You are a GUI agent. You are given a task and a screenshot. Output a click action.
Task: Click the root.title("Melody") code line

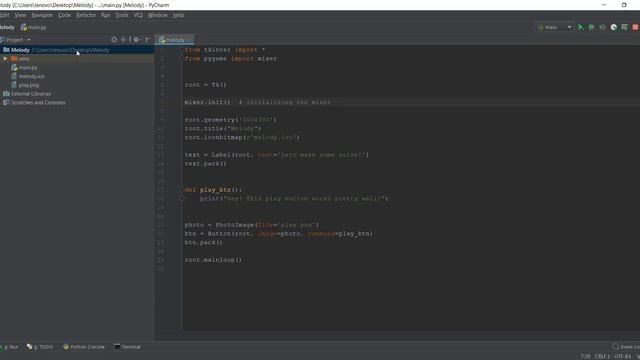click(x=223, y=129)
